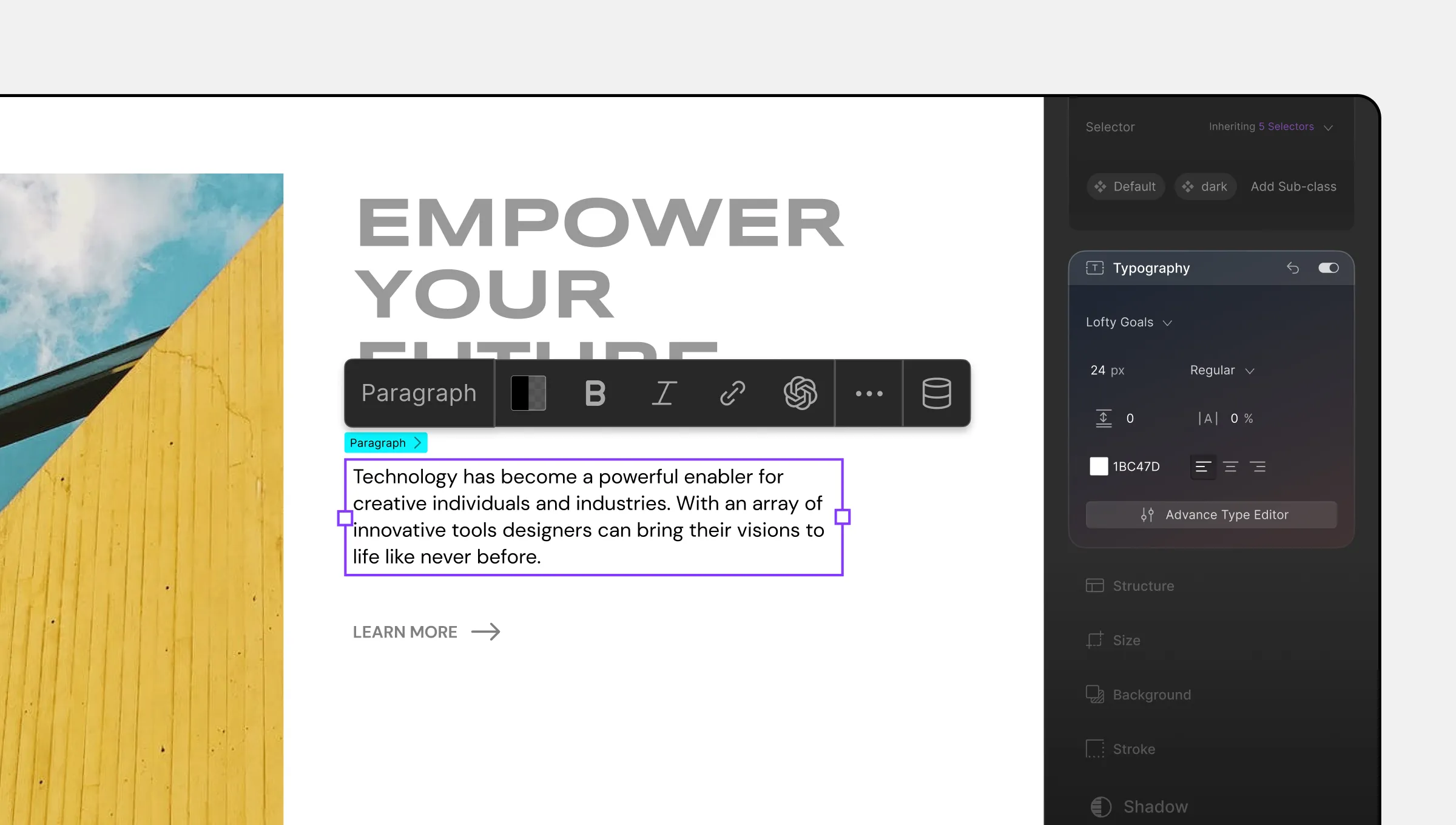1456x825 pixels.
Task: Click the Italic formatting icon
Action: [664, 392]
